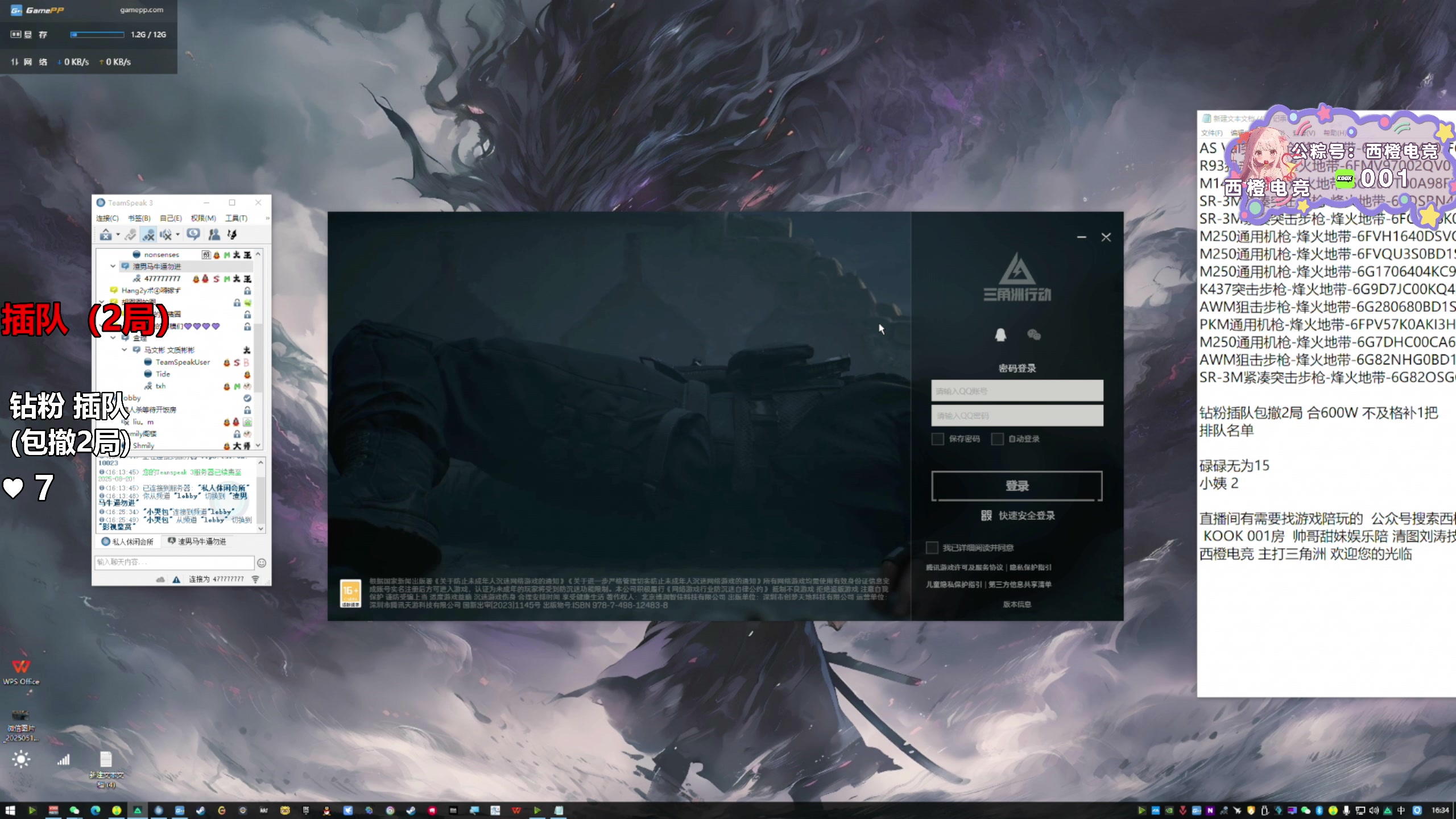Screen dimensions: 1456x819
Task: Open 版本信息 link
Action: click(1017, 604)
